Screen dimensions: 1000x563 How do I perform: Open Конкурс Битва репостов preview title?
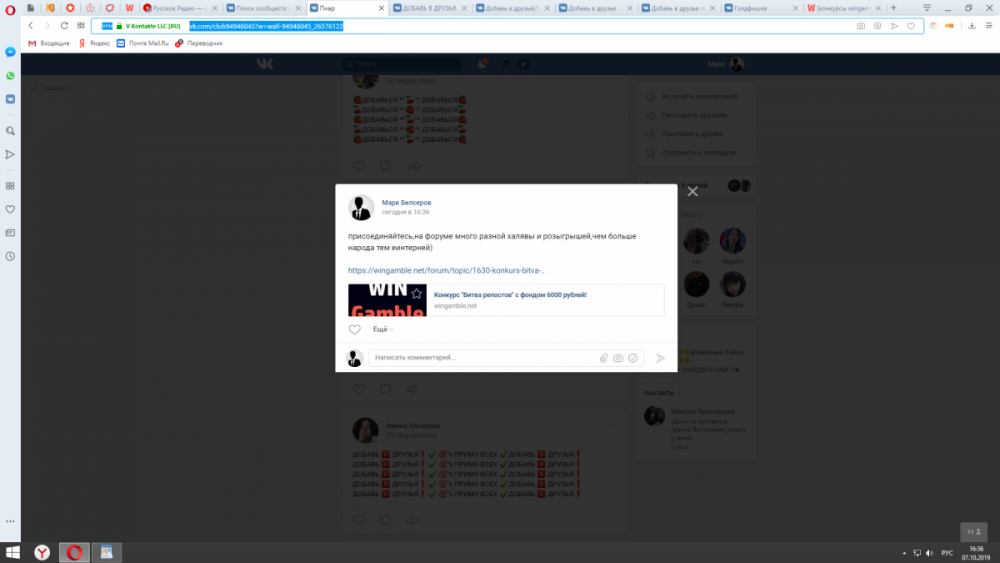510,295
